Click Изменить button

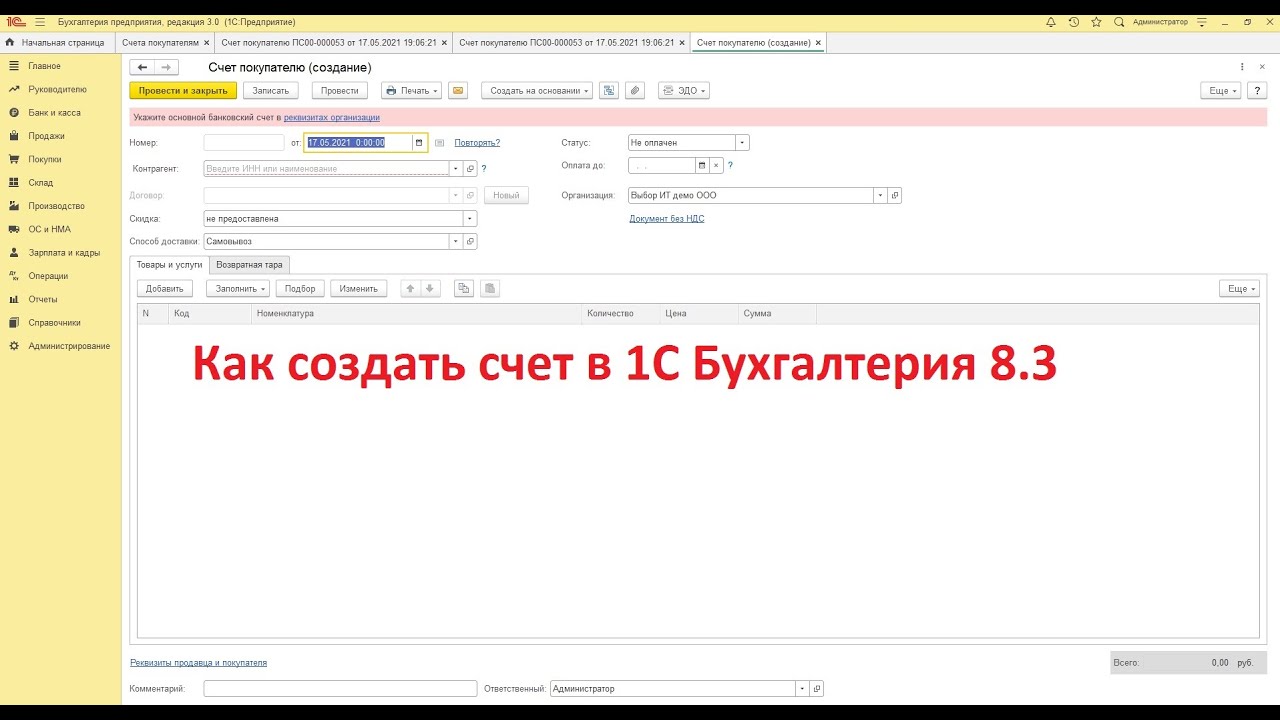point(358,288)
